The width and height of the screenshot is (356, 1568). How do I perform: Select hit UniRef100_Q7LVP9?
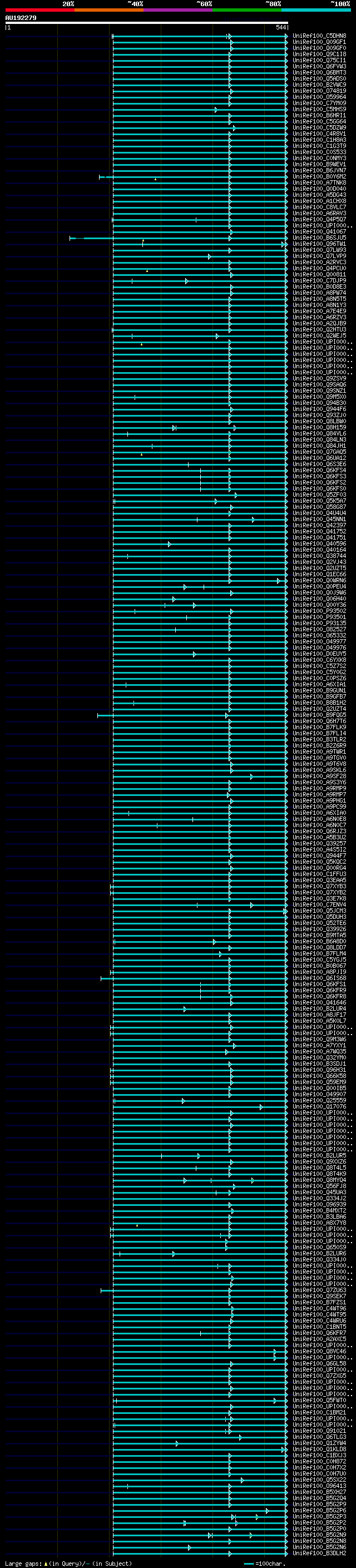319,256
